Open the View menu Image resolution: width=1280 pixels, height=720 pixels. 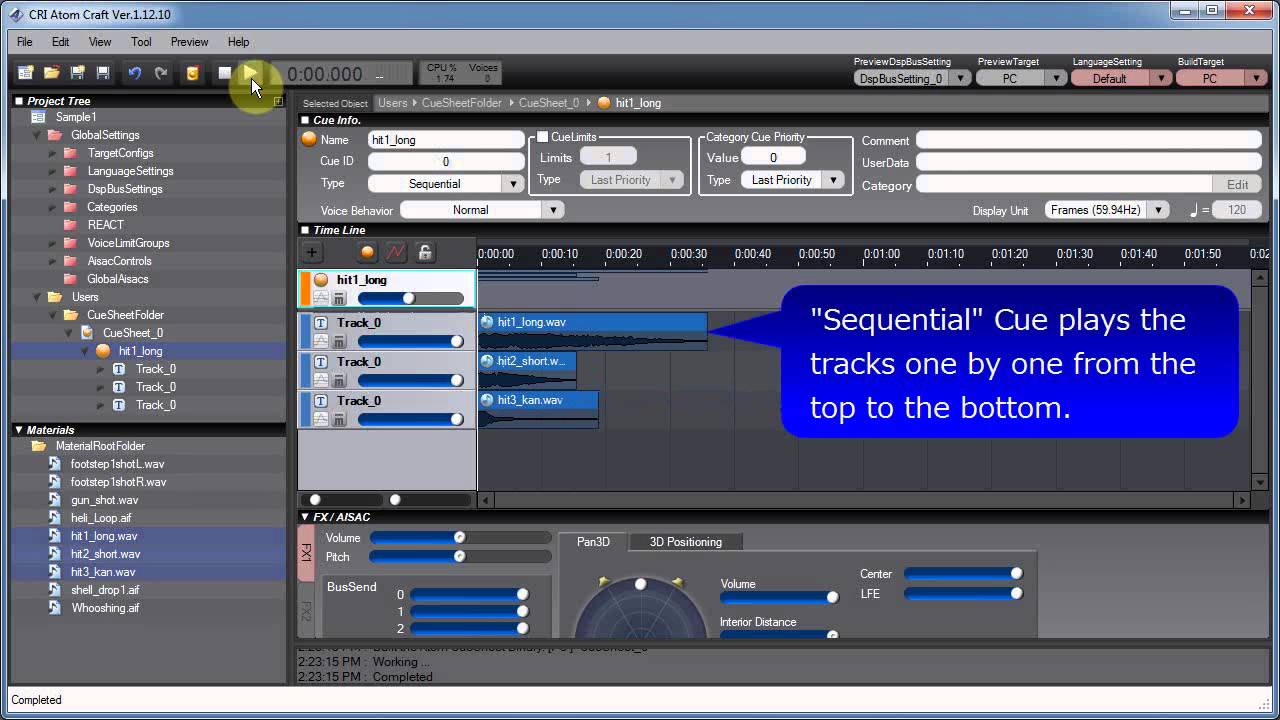pos(100,42)
